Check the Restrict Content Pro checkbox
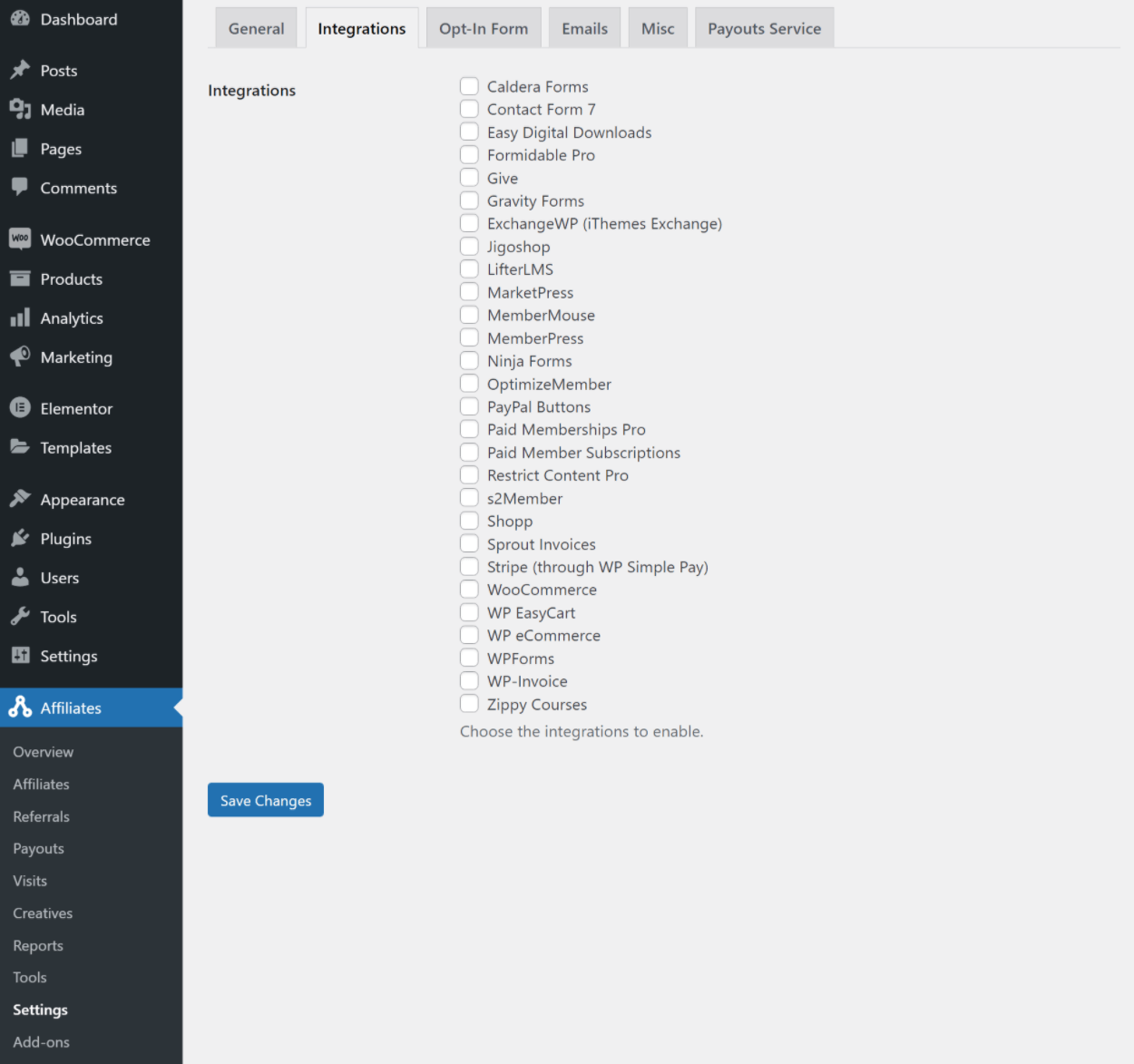1134x1064 pixels. tap(469, 475)
